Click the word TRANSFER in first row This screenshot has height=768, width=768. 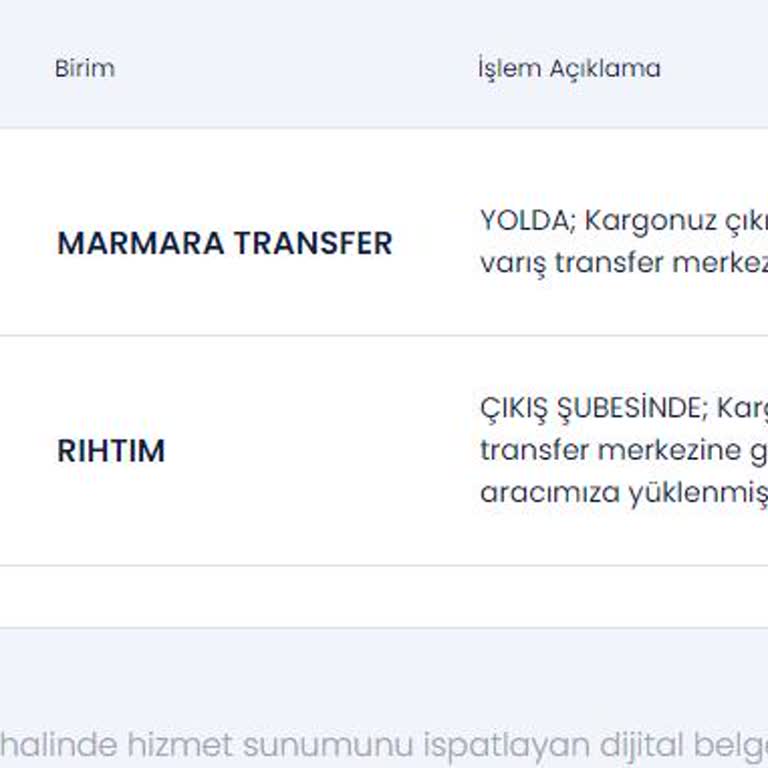313,243
